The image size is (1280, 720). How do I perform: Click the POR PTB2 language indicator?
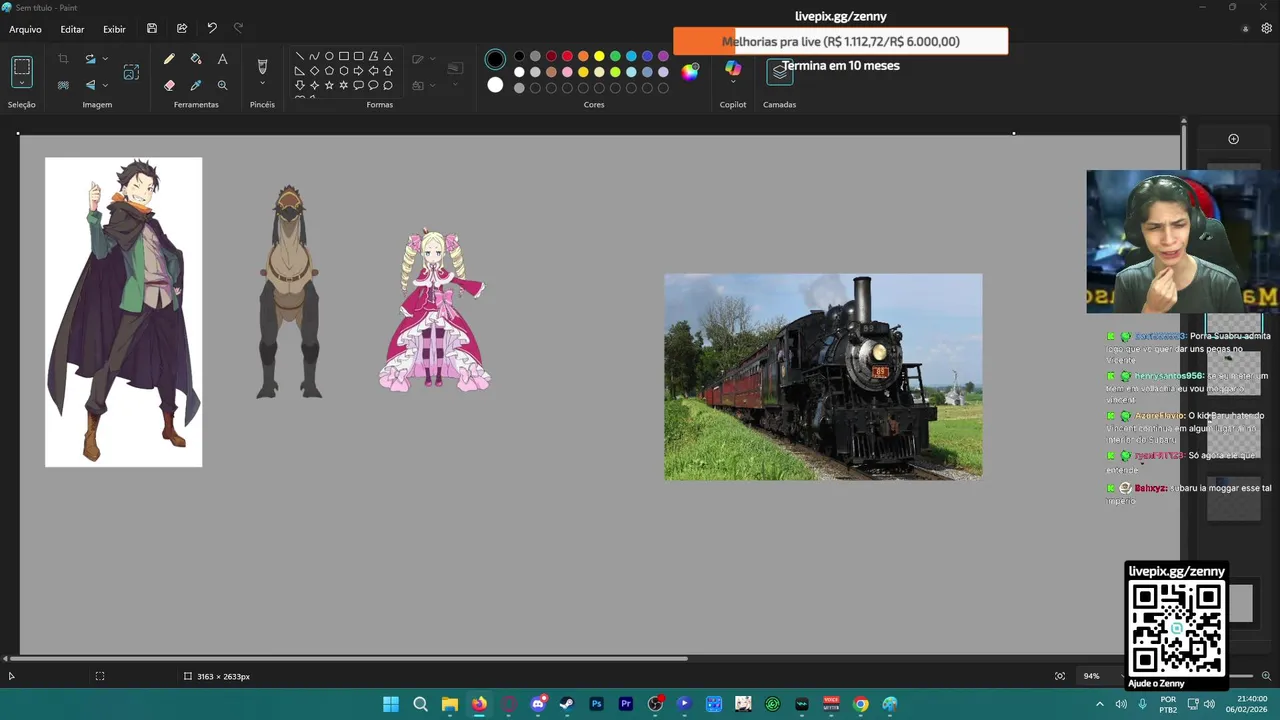click(1168, 704)
